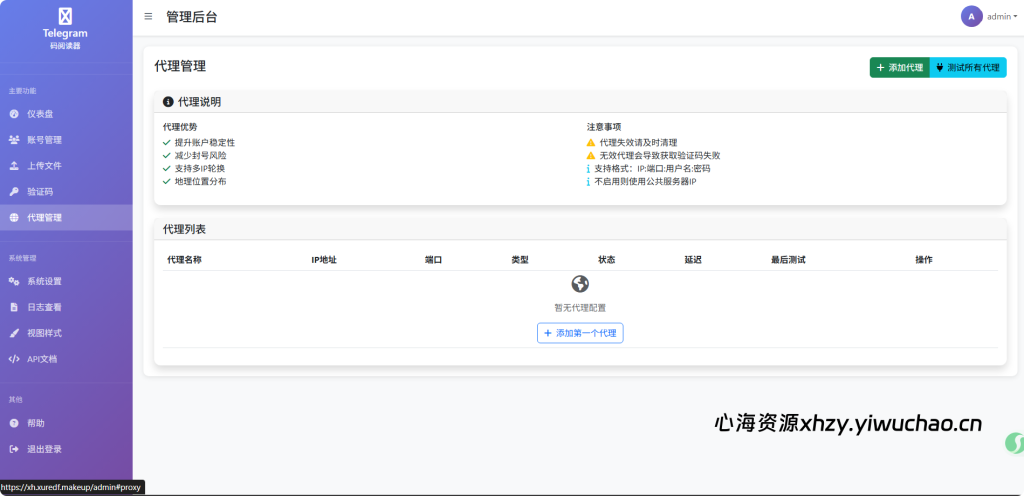This screenshot has height=496, width=1024.
Task: Click the upload icon next to 上传文件
Action: (14, 166)
